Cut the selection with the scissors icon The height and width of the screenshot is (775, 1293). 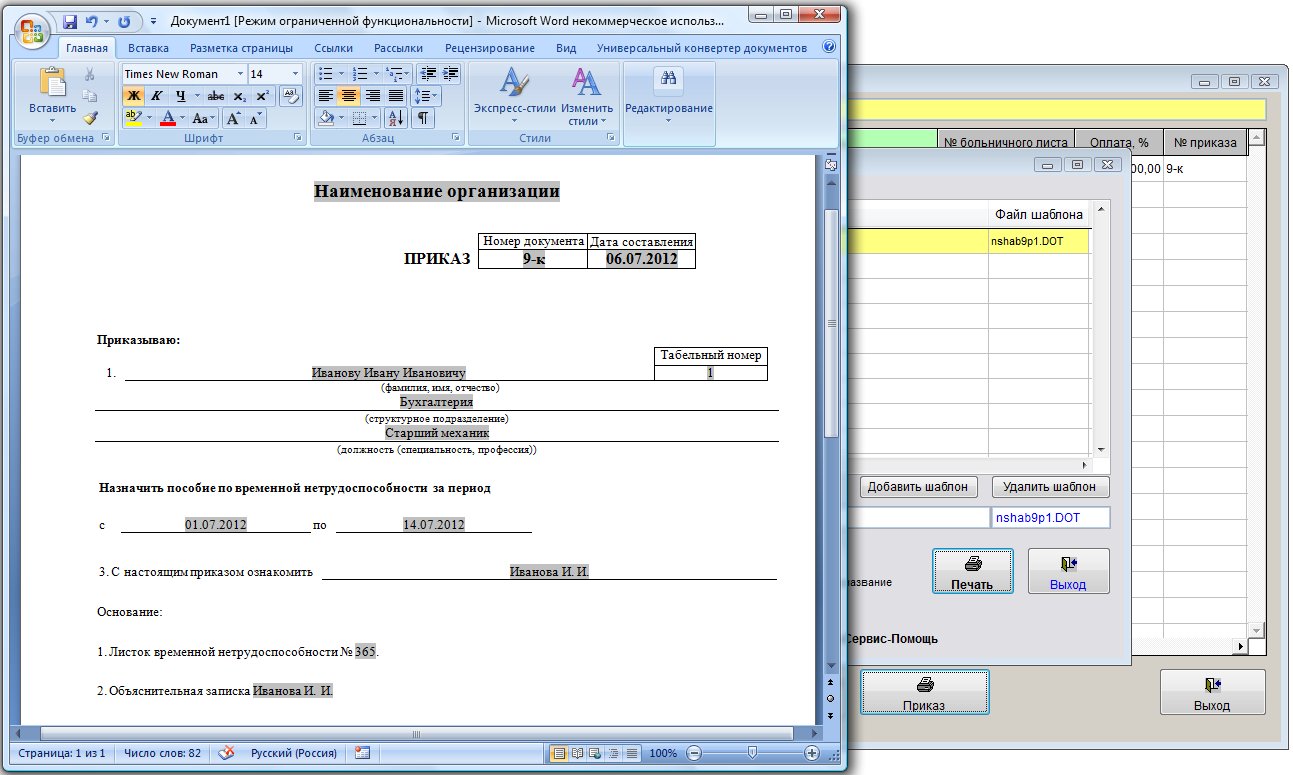(90, 74)
